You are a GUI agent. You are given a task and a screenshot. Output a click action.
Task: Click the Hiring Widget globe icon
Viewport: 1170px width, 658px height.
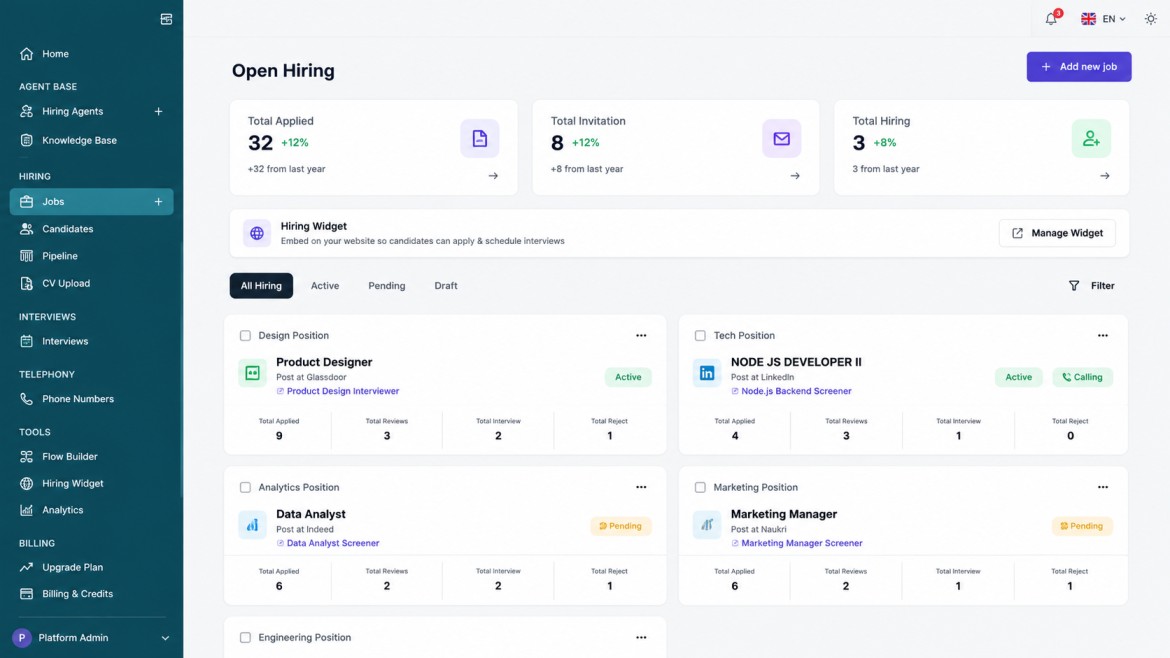point(257,234)
